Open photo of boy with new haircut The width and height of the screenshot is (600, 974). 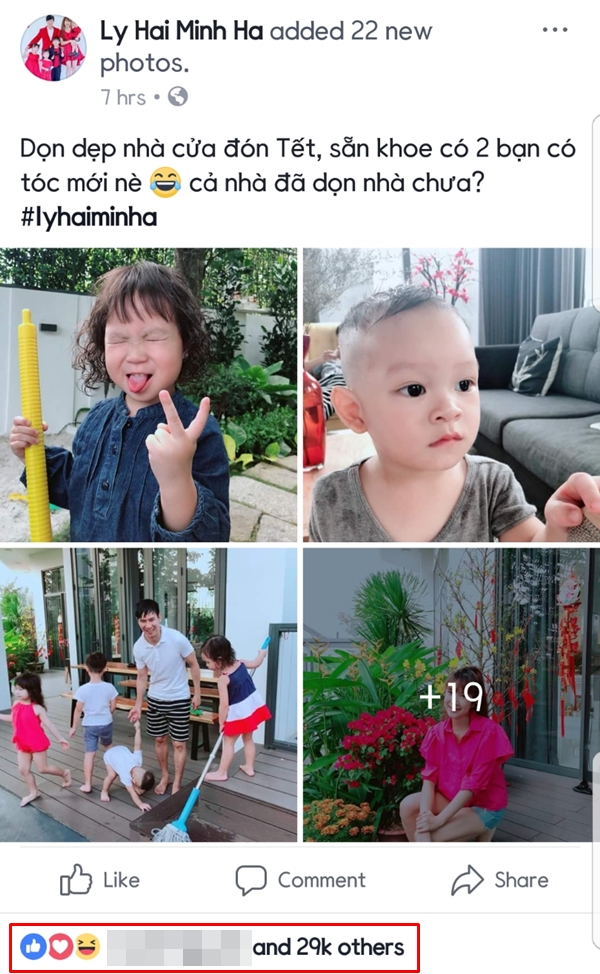pyautogui.click(x=452, y=395)
